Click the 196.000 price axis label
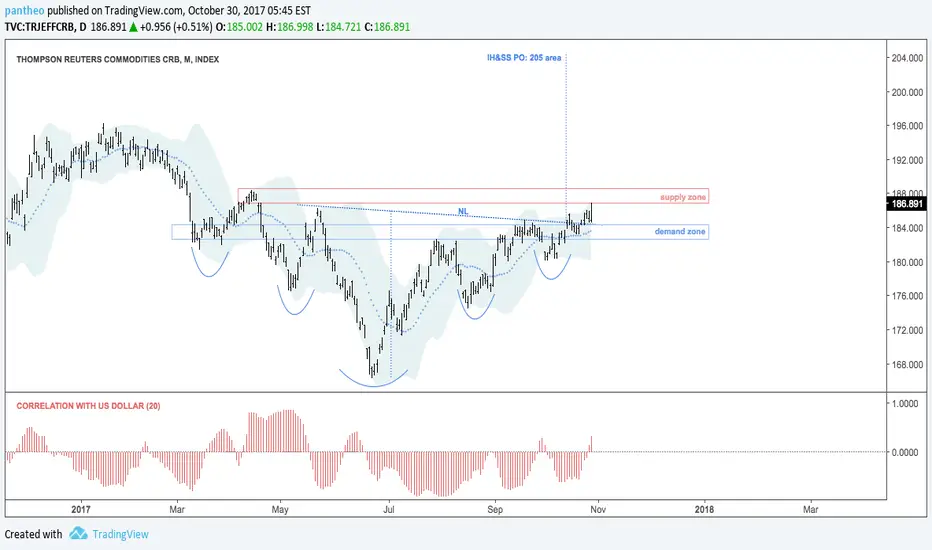The height and width of the screenshot is (550, 932). [x=907, y=126]
